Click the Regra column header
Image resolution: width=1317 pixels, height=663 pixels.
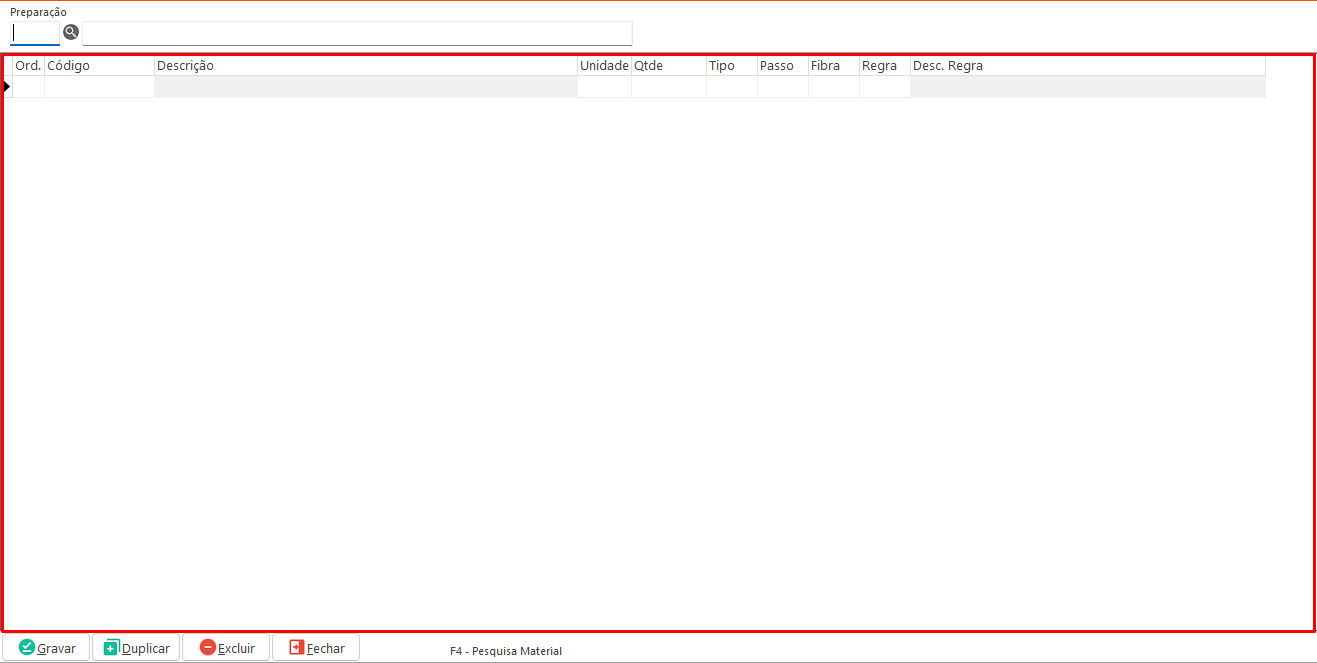[884, 66]
